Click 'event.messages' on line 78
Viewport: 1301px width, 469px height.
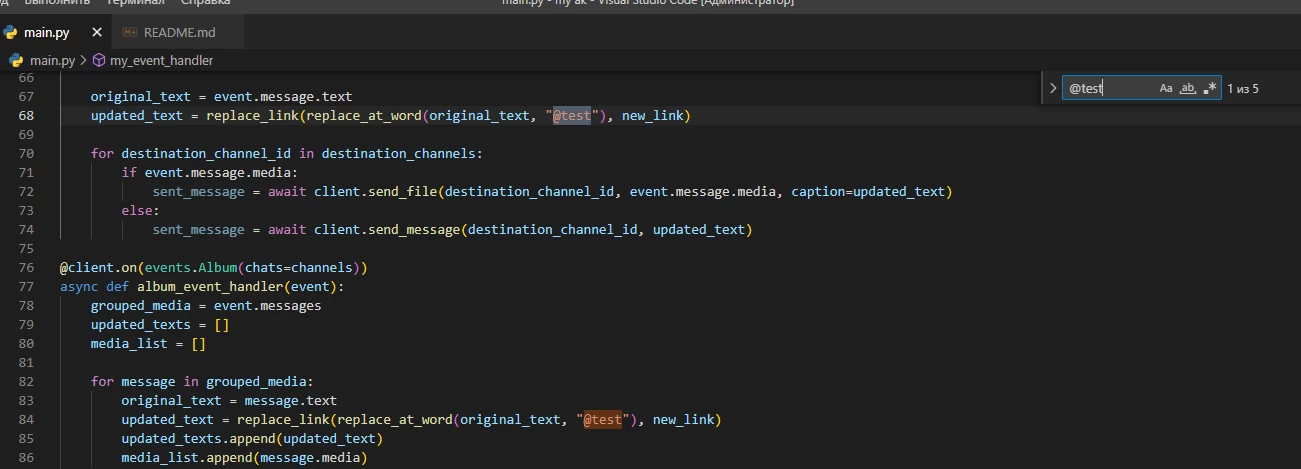click(267, 306)
